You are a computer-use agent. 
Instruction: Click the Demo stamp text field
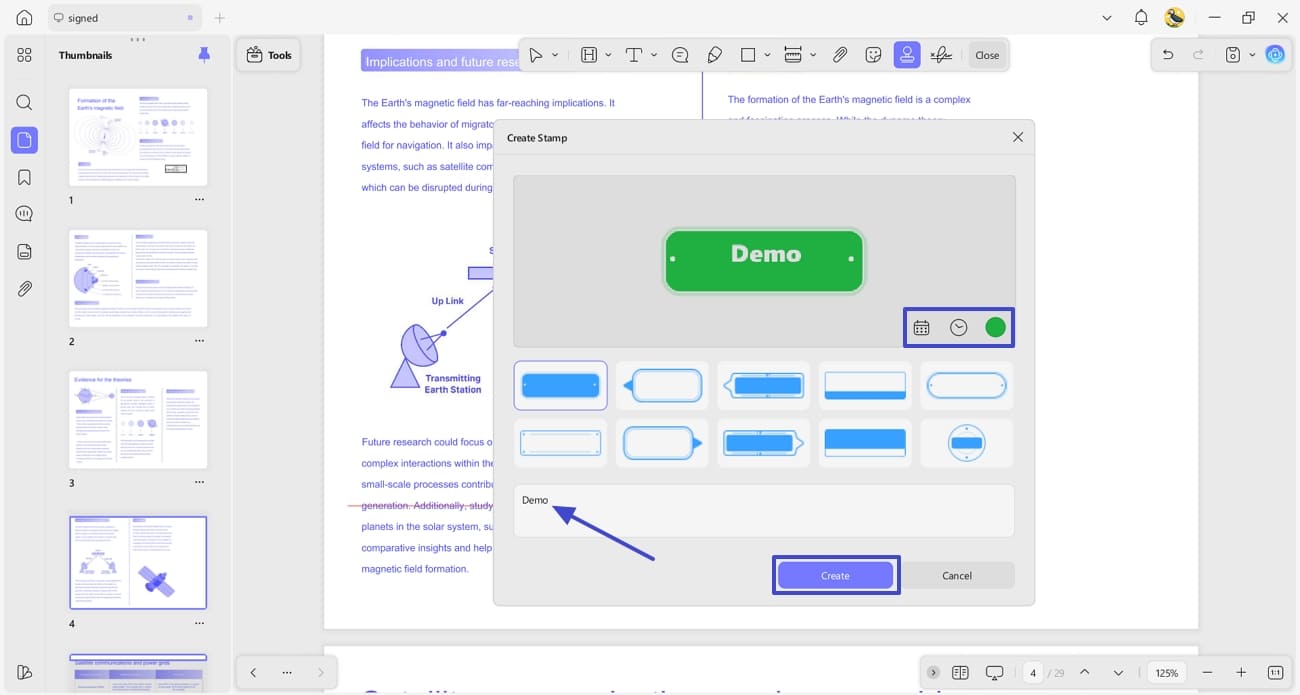[x=764, y=510]
